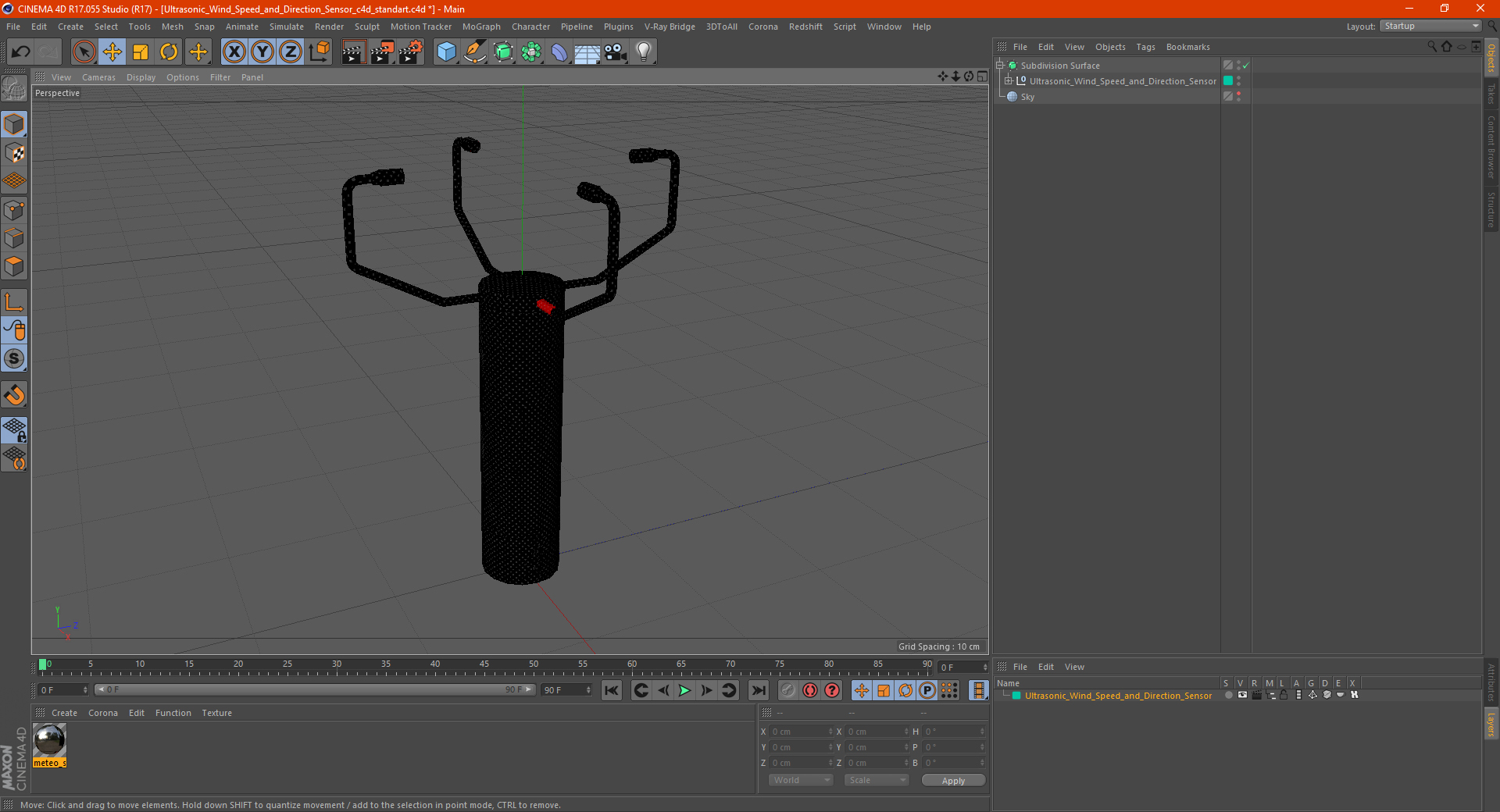Open the spline Pen tool
The image size is (1500, 812).
click(474, 52)
